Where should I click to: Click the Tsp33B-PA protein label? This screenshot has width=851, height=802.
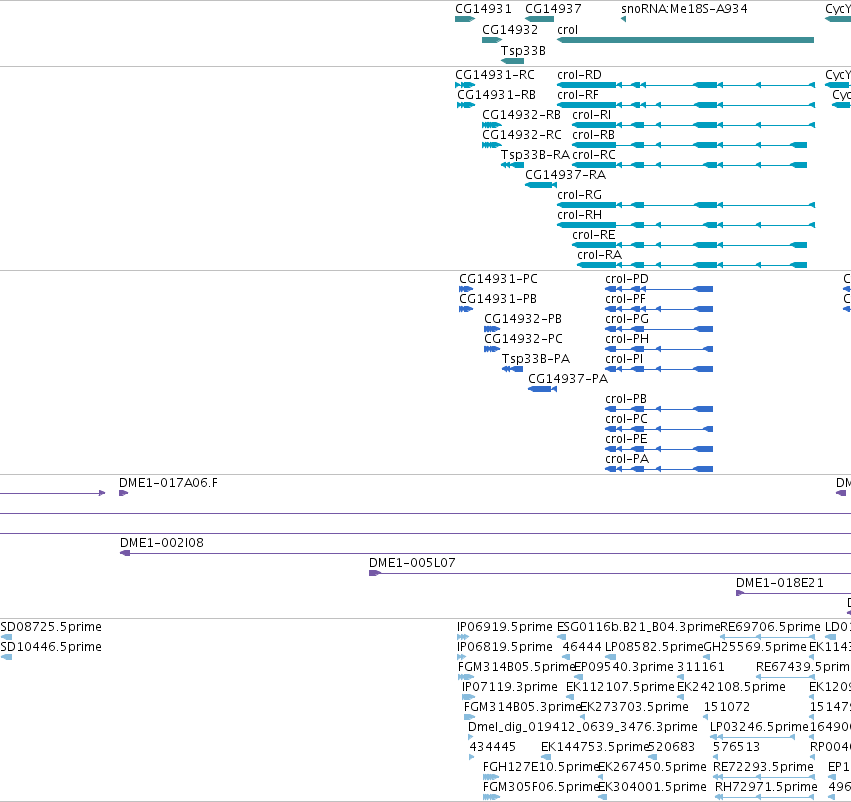536,359
